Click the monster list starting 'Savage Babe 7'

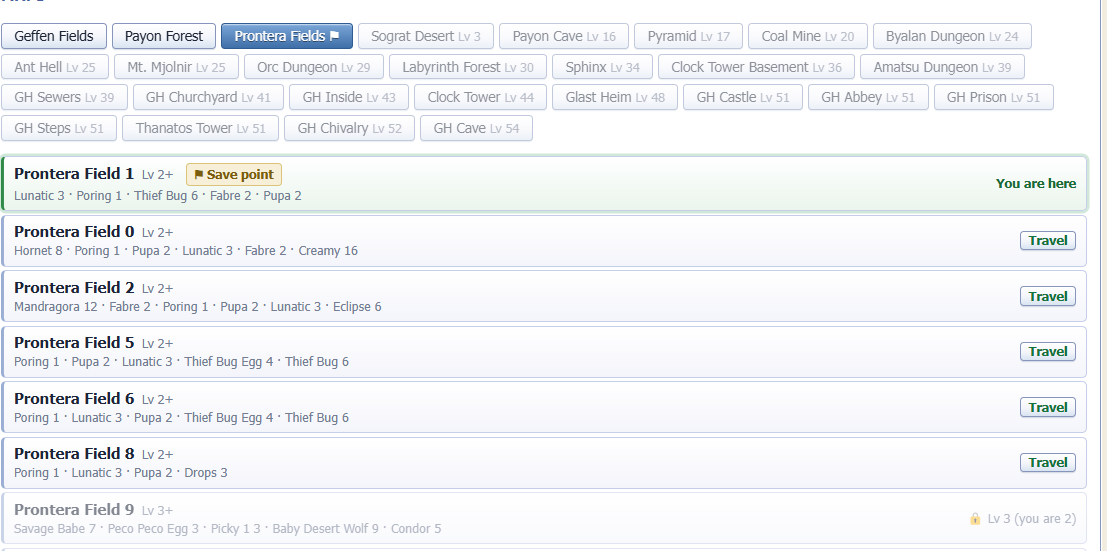[227, 529]
